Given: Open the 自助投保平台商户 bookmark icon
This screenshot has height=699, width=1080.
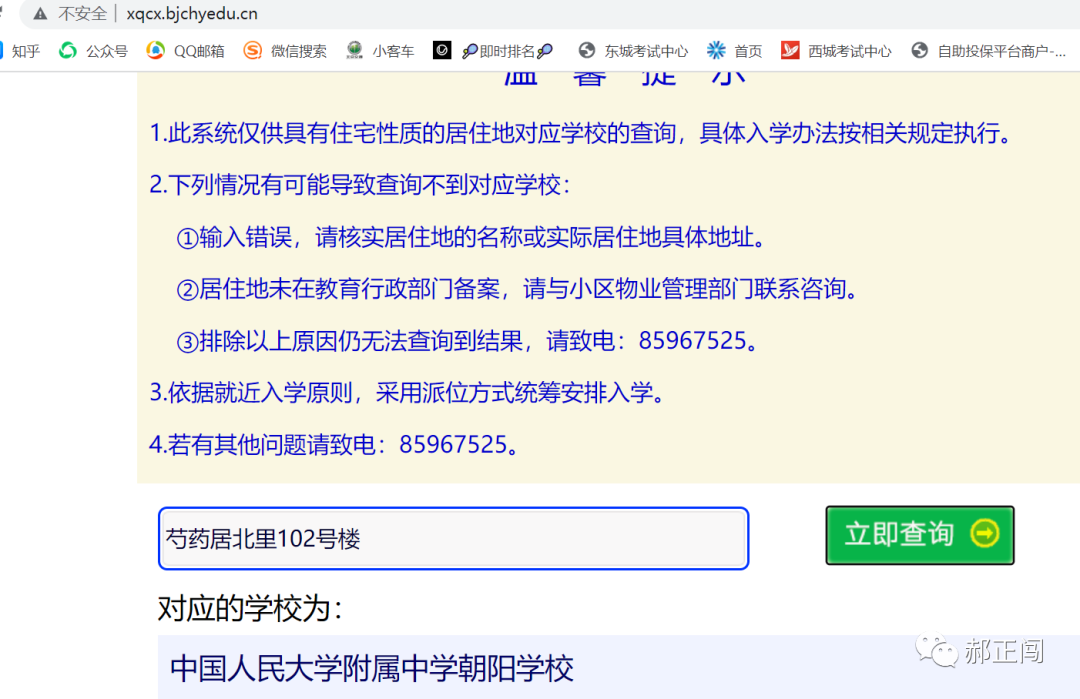Looking at the screenshot, I should 920,50.
